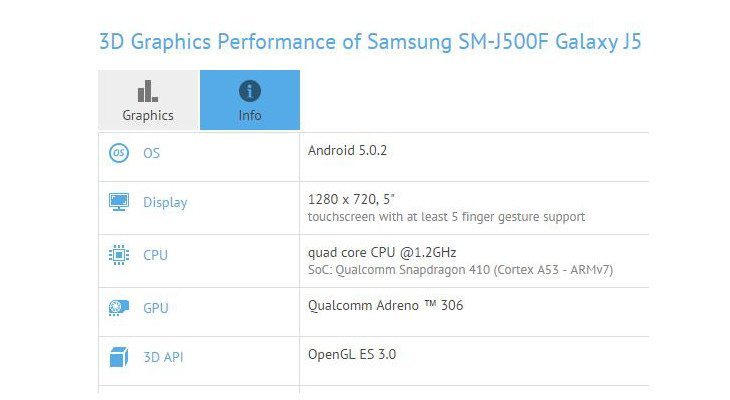
Task: Click the OpenGL ES 3.0 value
Action: (352, 354)
